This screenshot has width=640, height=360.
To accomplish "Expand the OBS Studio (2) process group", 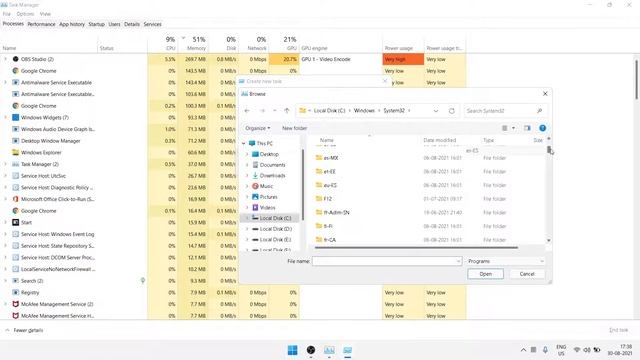I will [x=5, y=59].
